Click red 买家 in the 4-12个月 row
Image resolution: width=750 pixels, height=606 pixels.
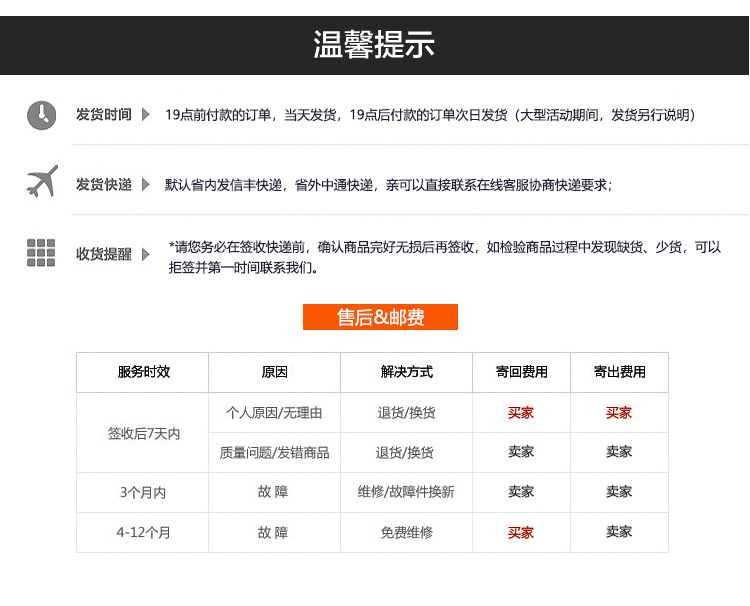pos(521,533)
